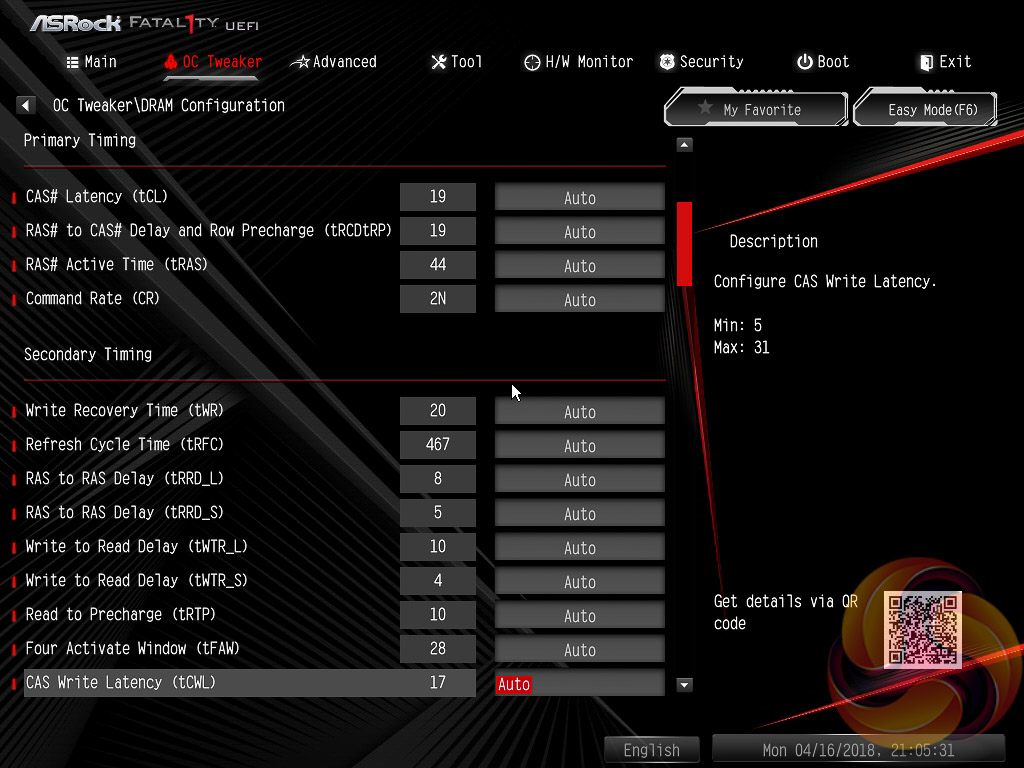Open the Main tab
1024x768 pixels.
[91, 62]
